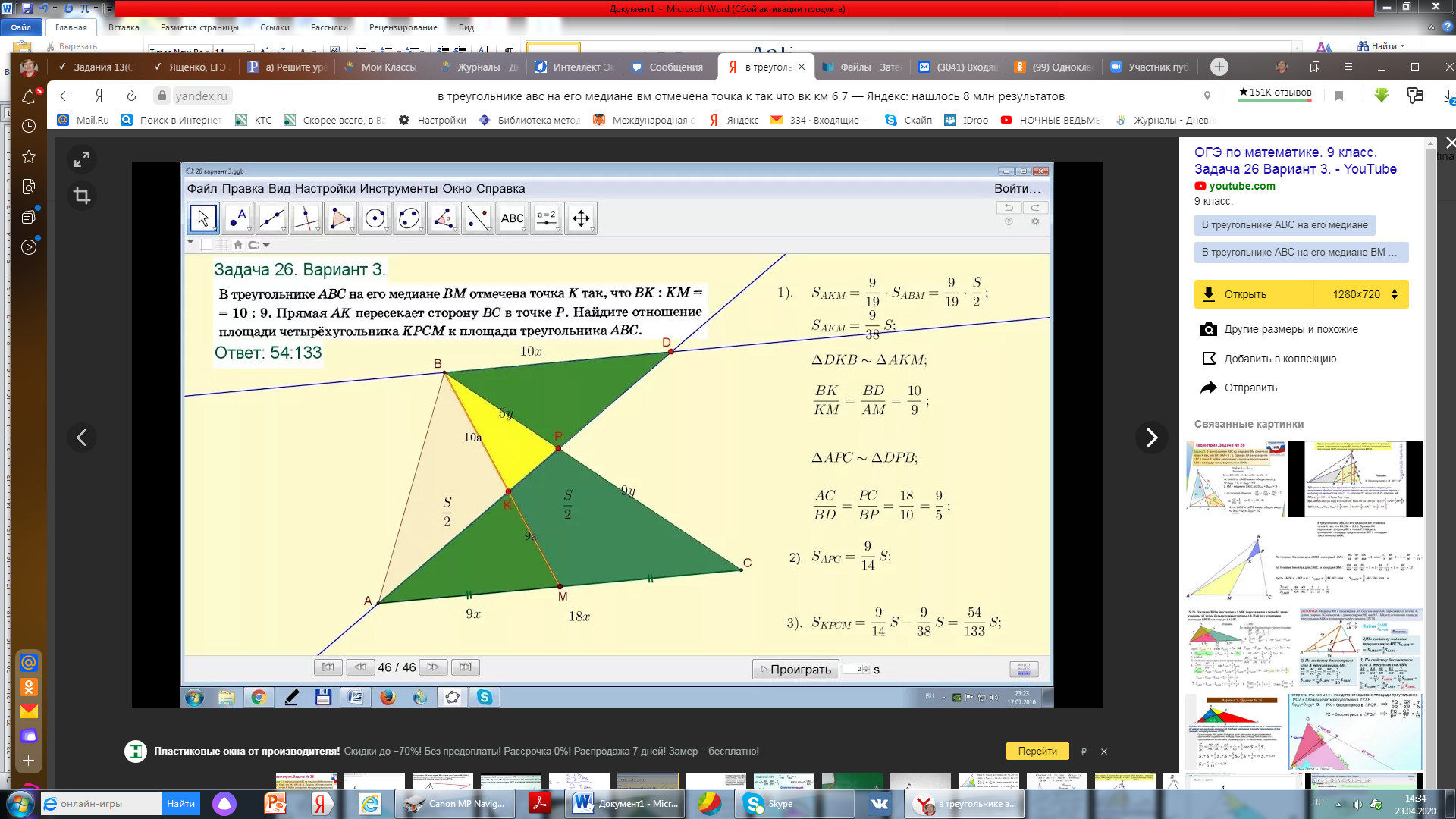Click the Проиграть playback button
Image resolution: width=1456 pixels, height=819 pixels.
(x=793, y=669)
